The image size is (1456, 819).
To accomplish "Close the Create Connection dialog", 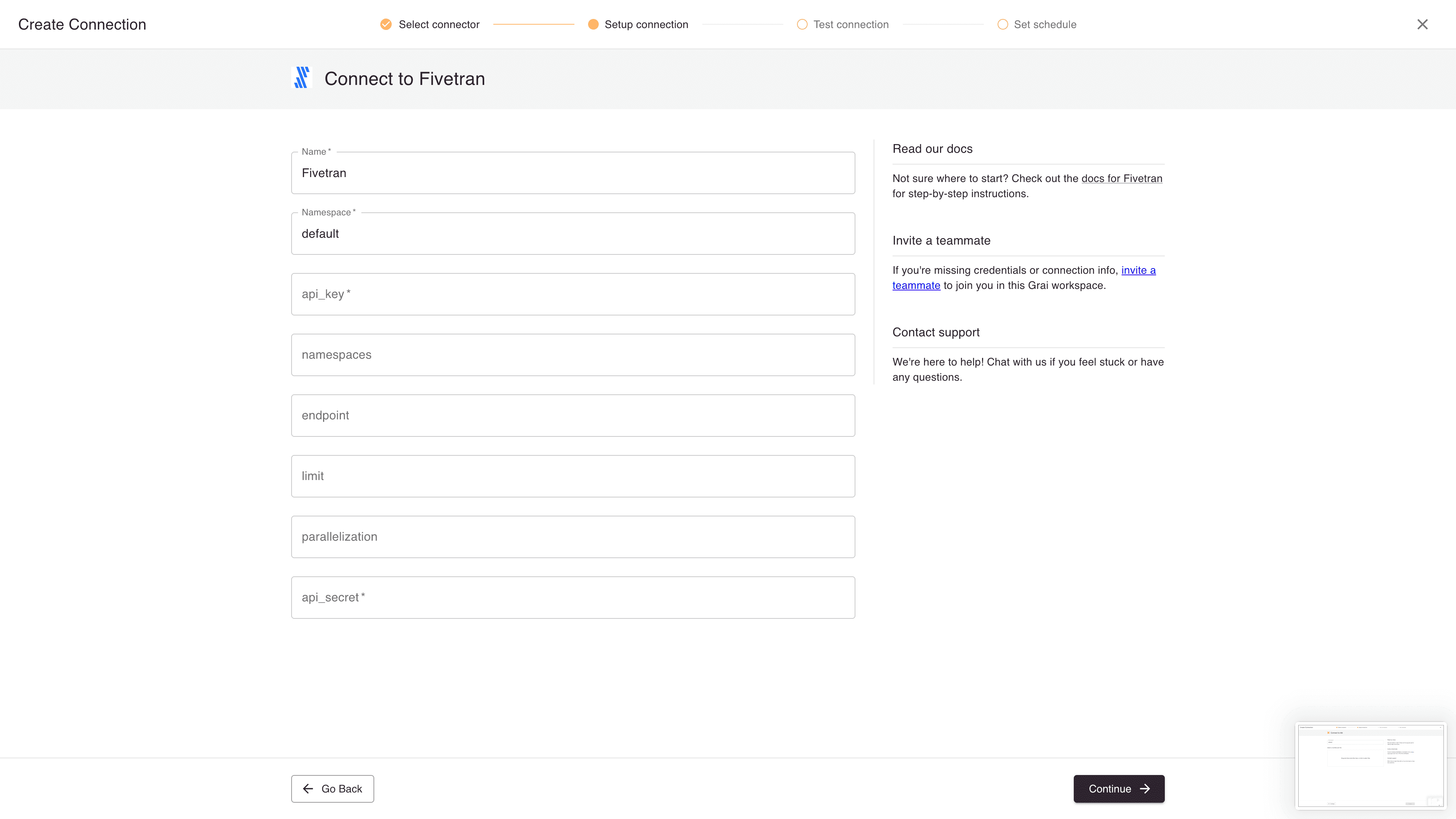I will pyautogui.click(x=1422, y=24).
